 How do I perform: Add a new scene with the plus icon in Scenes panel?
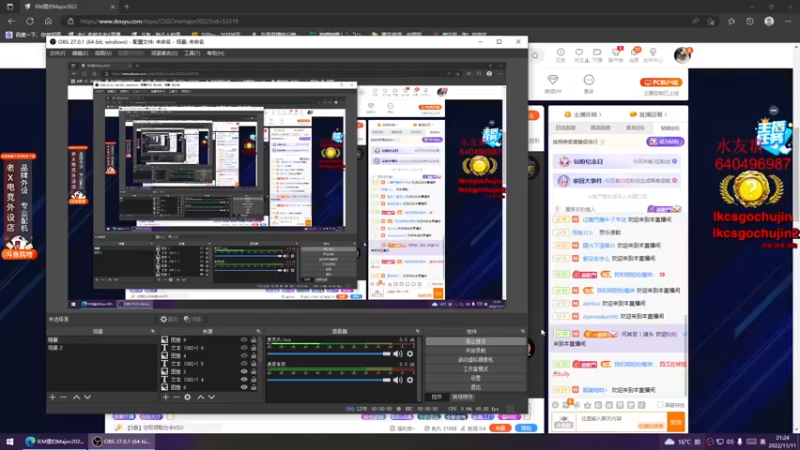point(52,397)
